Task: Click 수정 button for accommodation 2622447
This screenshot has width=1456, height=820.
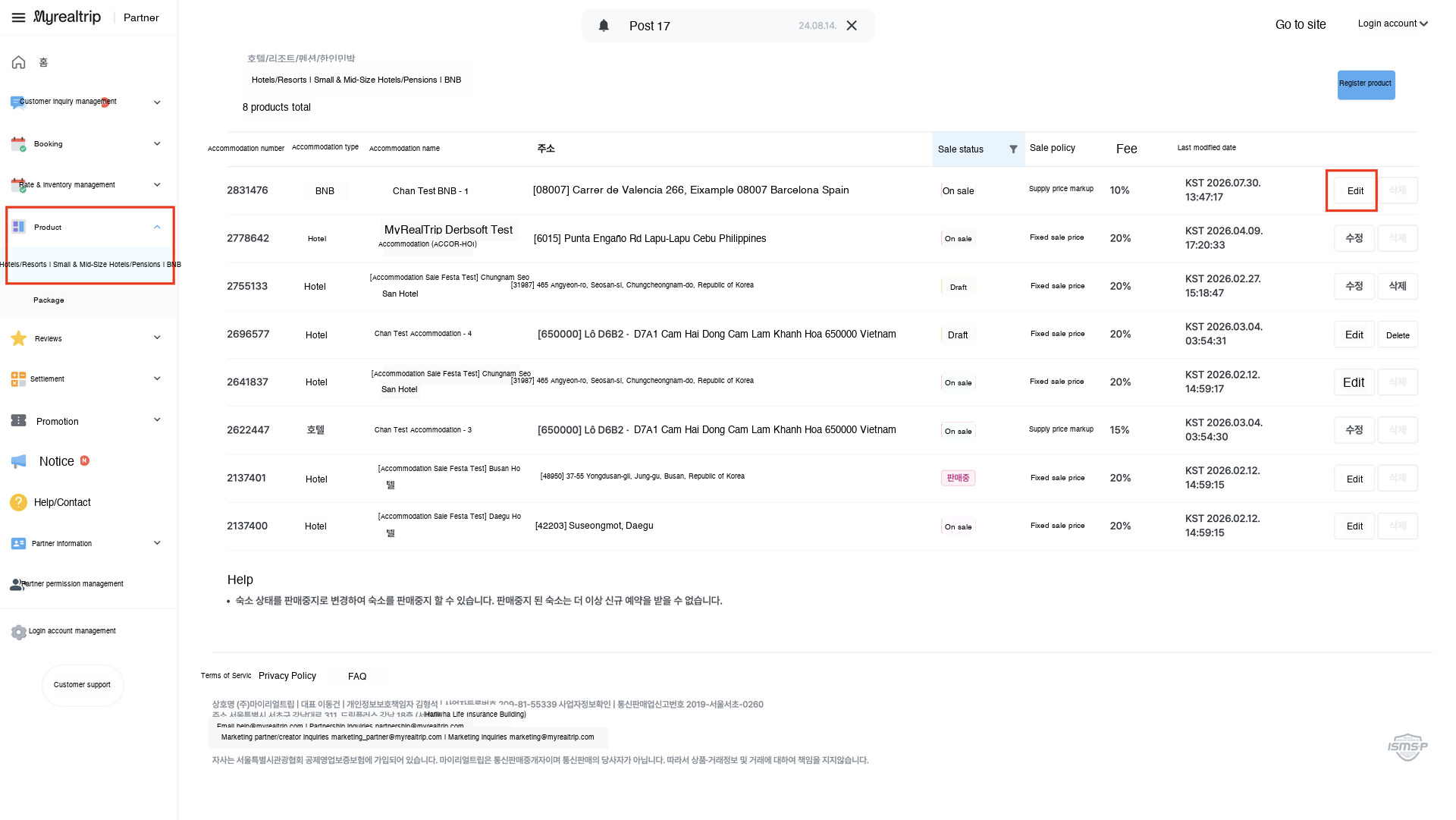Action: point(1354,430)
